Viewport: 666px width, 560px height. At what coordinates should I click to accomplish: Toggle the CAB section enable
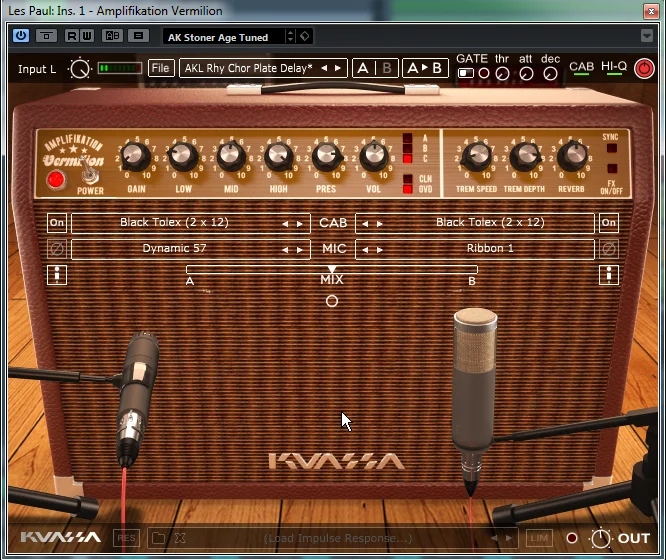pyautogui.click(x=581, y=68)
